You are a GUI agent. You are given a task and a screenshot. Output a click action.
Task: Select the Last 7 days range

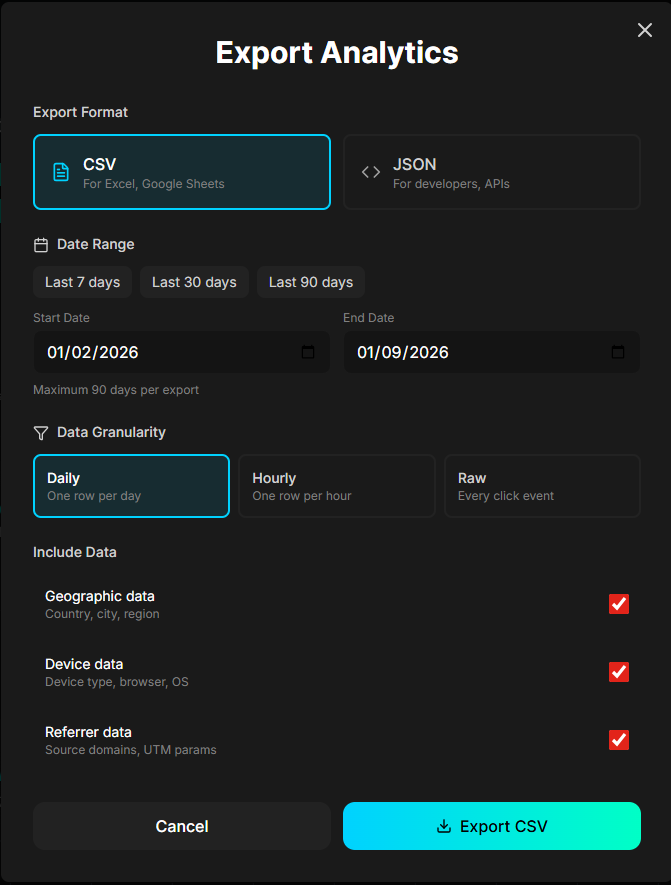coord(82,282)
